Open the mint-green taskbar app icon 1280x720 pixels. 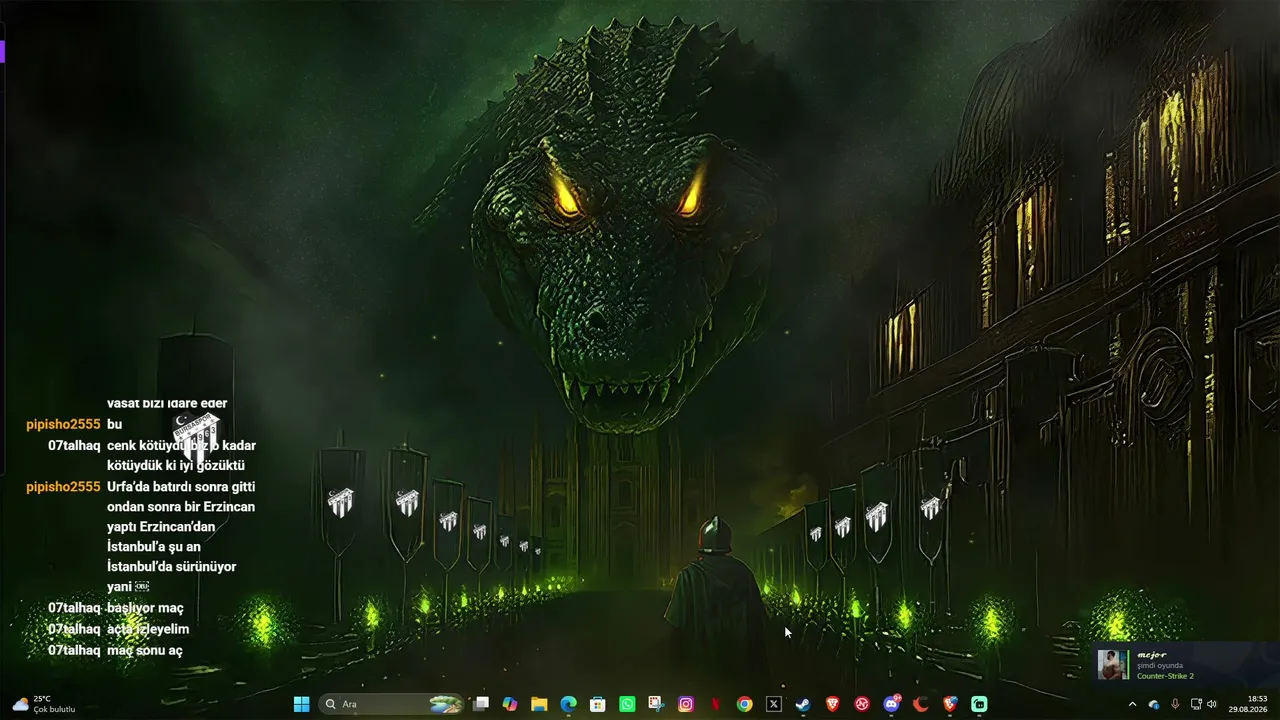point(979,704)
